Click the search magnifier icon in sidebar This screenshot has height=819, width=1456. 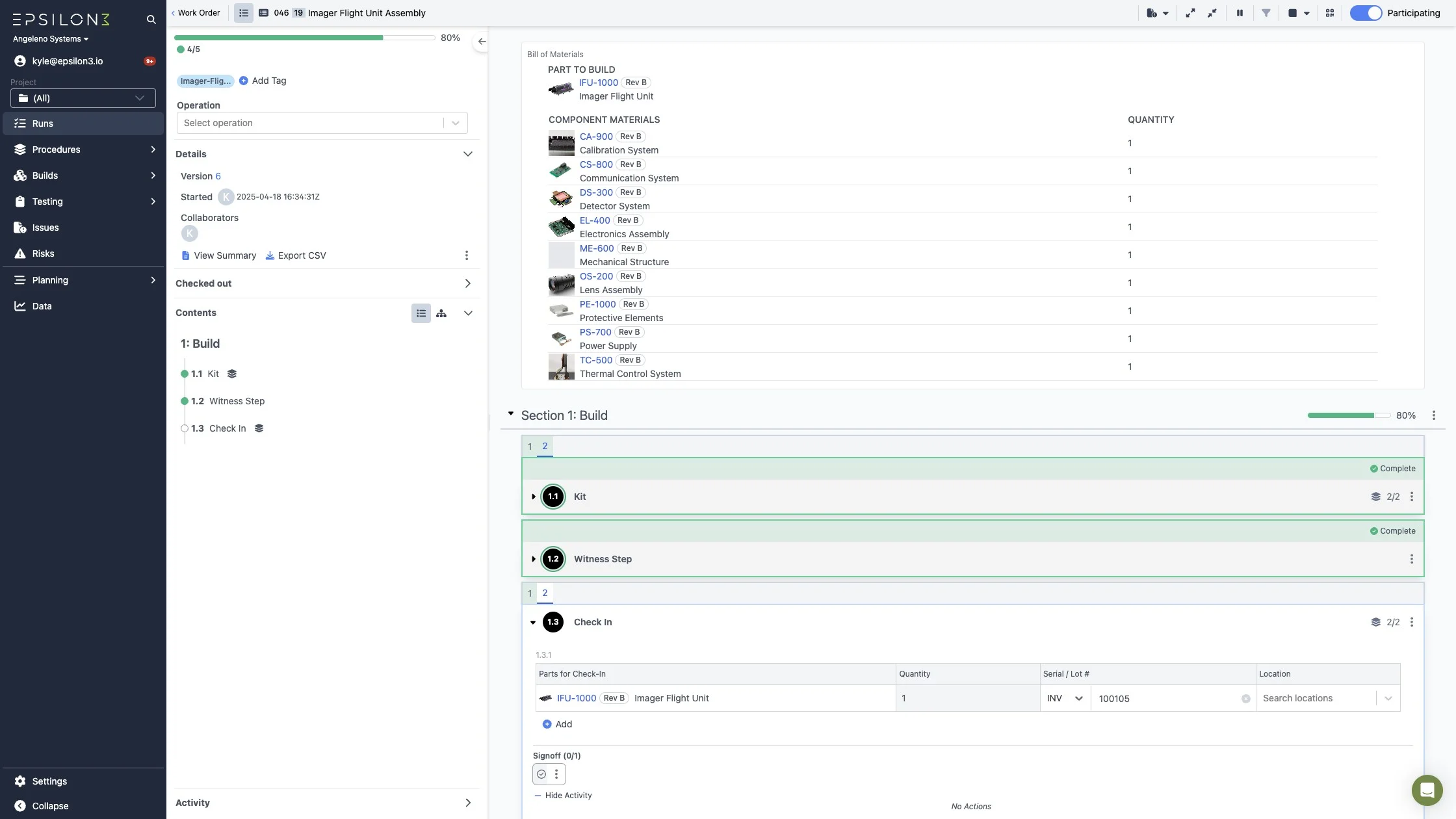coord(151,19)
